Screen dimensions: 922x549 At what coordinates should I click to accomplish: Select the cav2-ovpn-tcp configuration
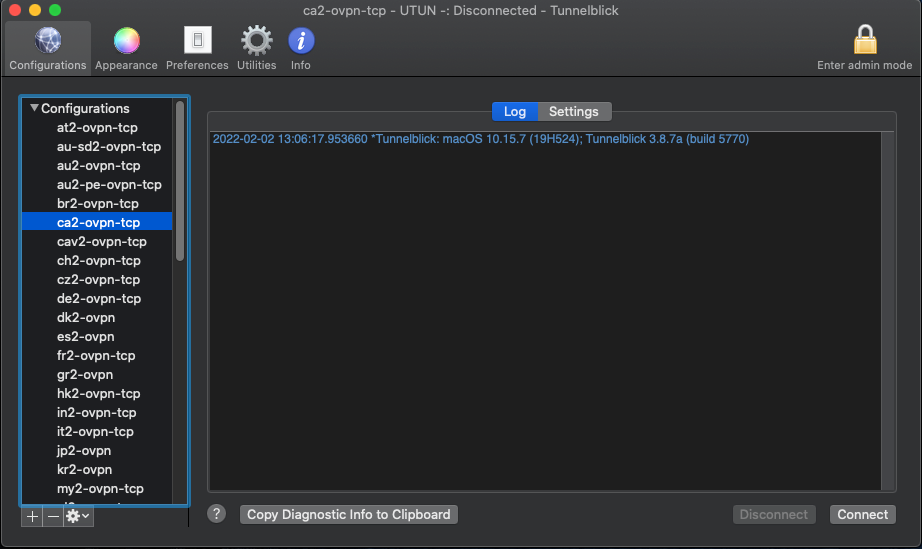[x=97, y=242]
